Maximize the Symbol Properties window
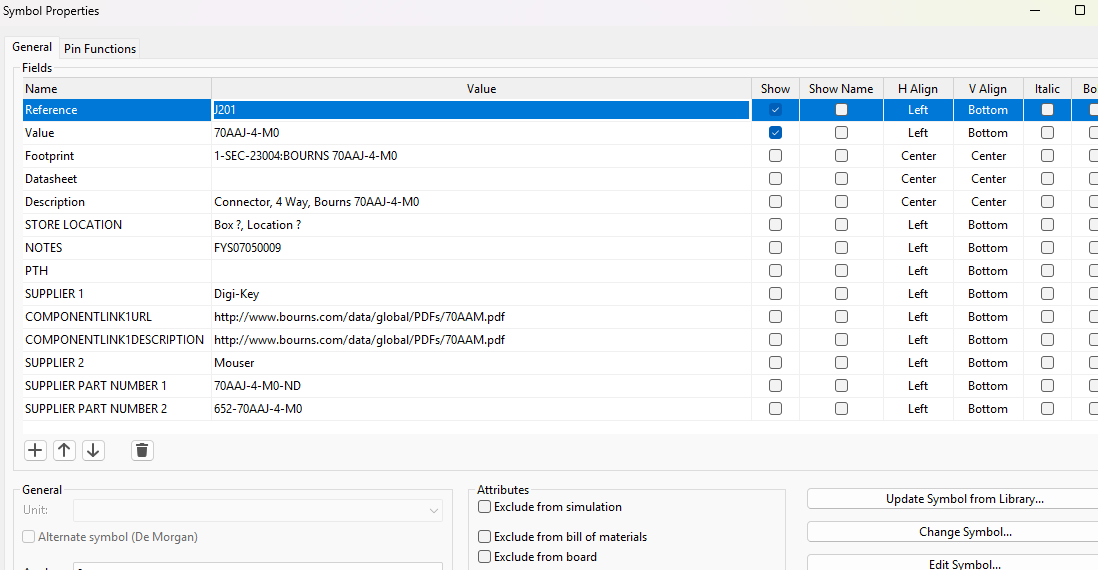 pyautogui.click(x=1079, y=10)
